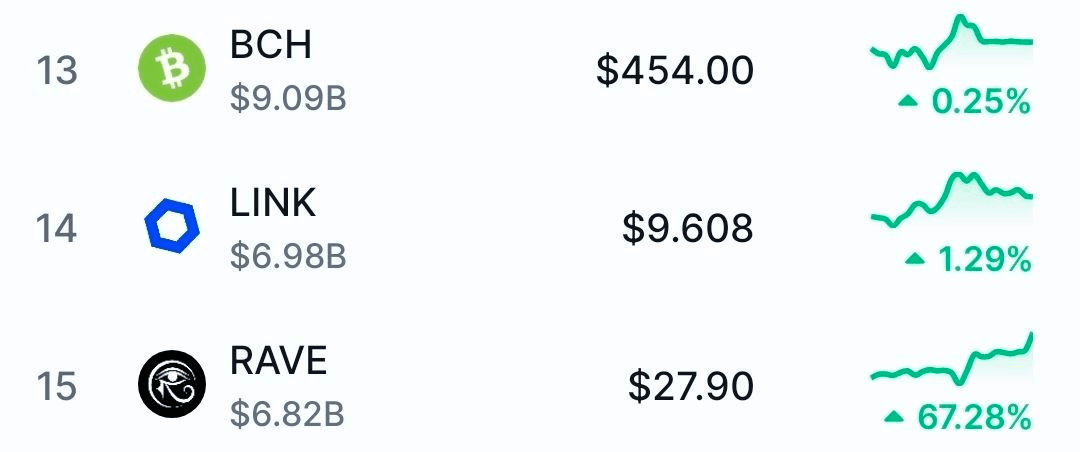Click LINK market cap $6.98B
The image size is (1080, 452).
click(288, 257)
